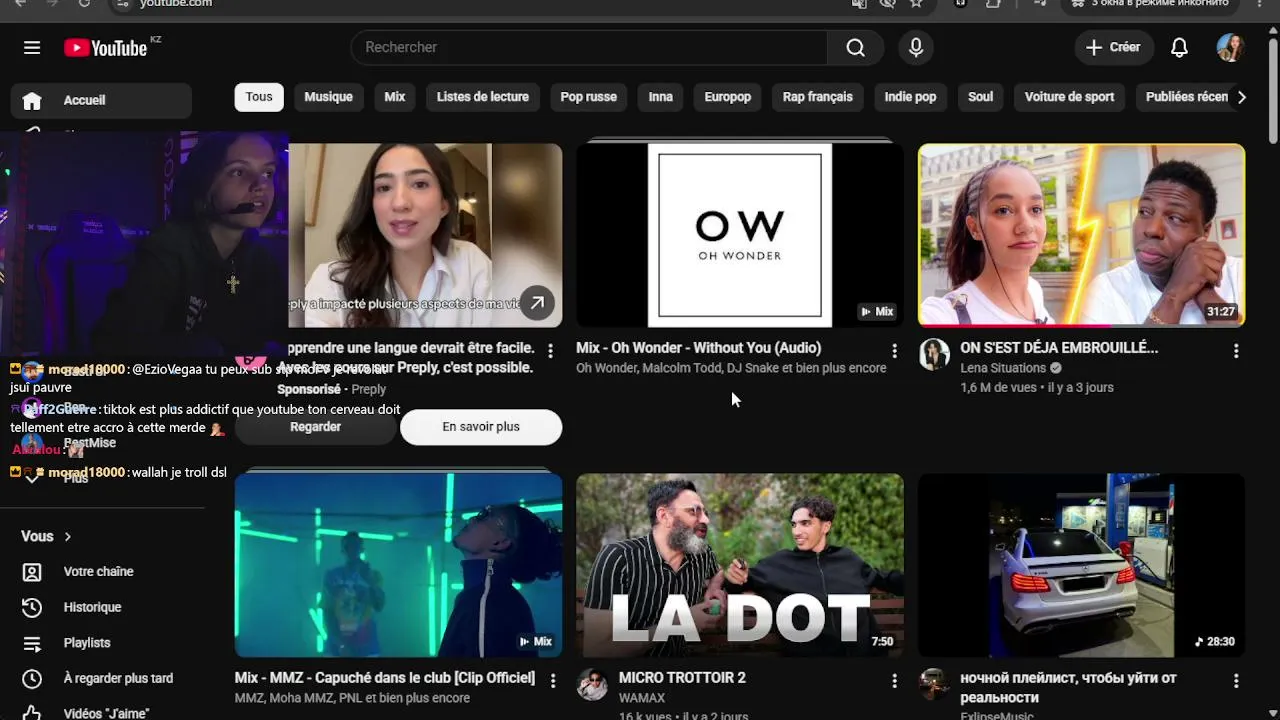Select the Musique filter chip
1280x720 pixels.
click(328, 97)
